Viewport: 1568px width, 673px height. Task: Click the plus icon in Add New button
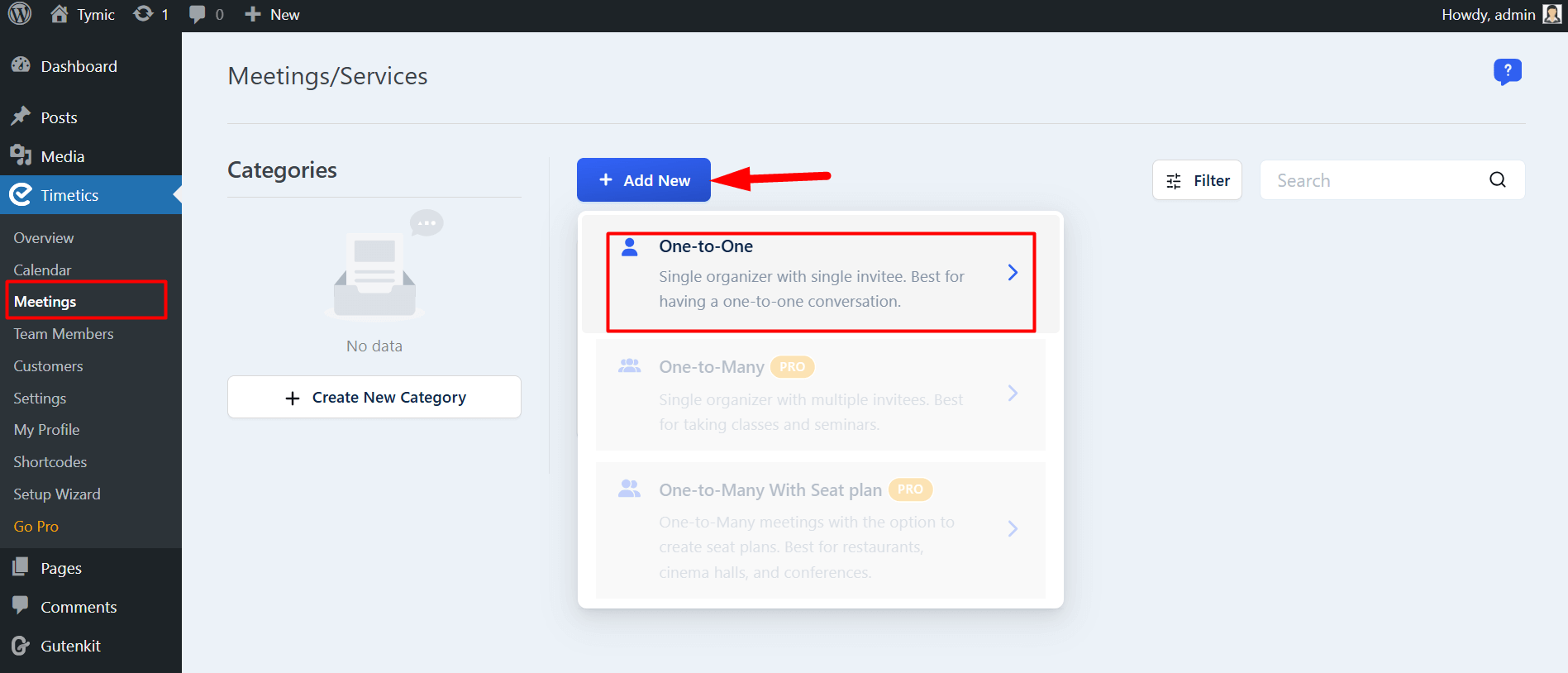[606, 179]
